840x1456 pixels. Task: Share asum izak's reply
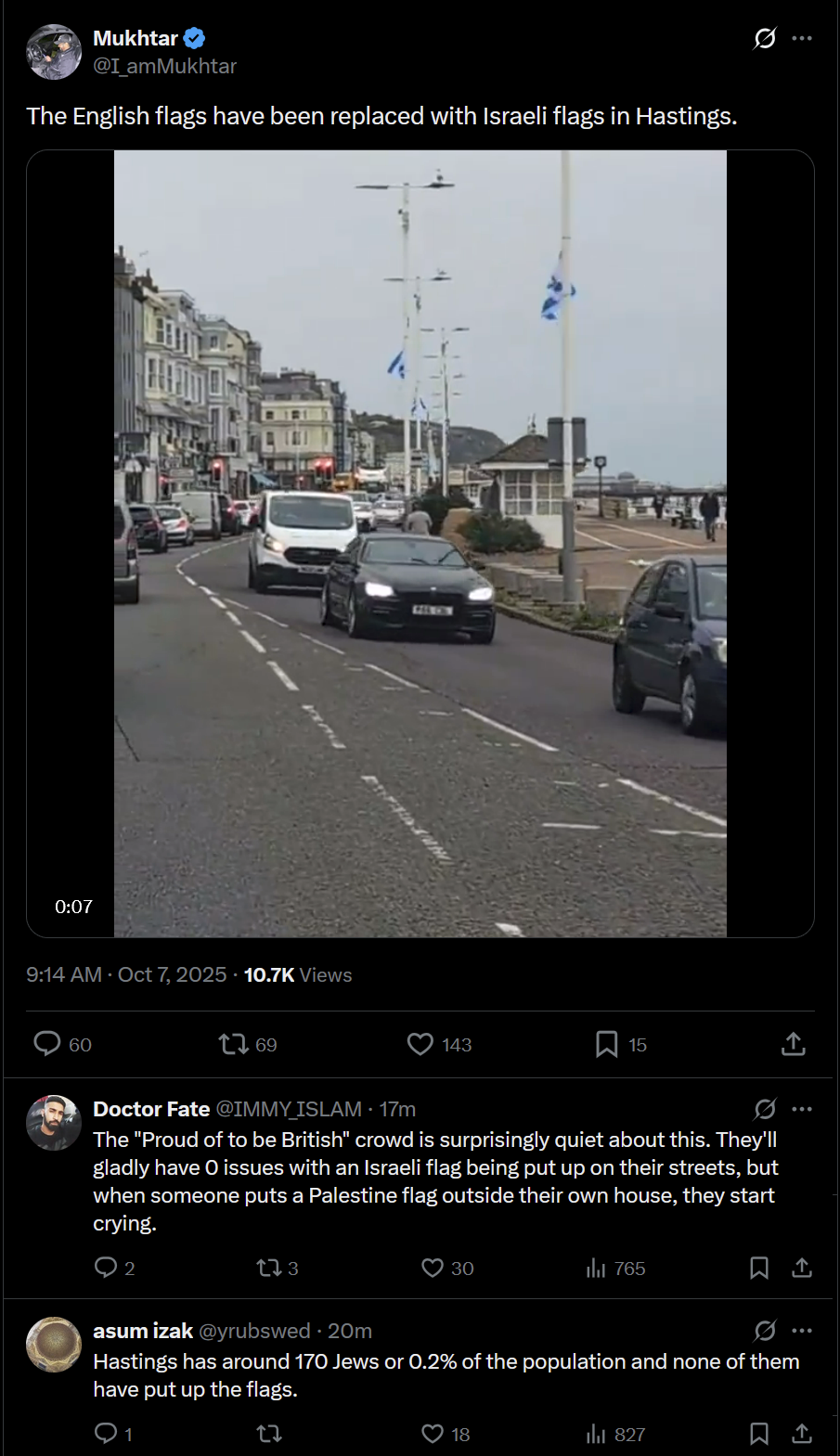pos(802,1434)
